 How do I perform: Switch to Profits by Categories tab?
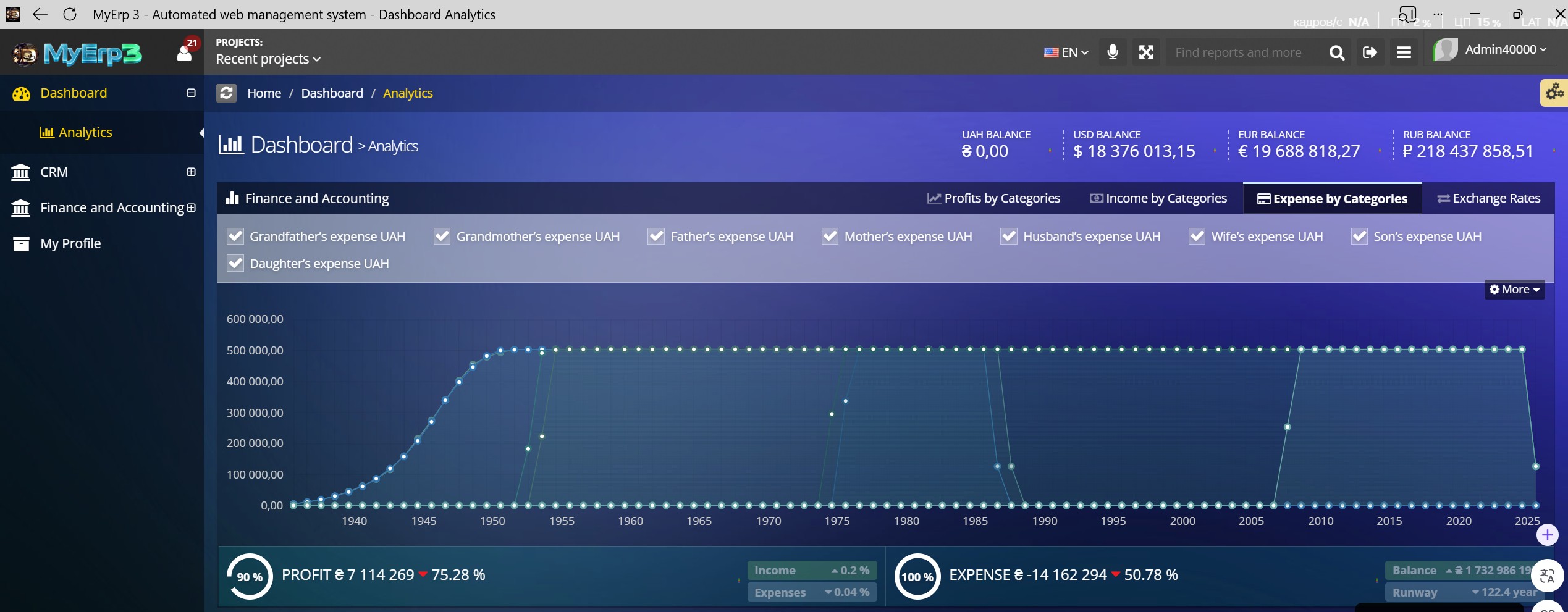[993, 199]
